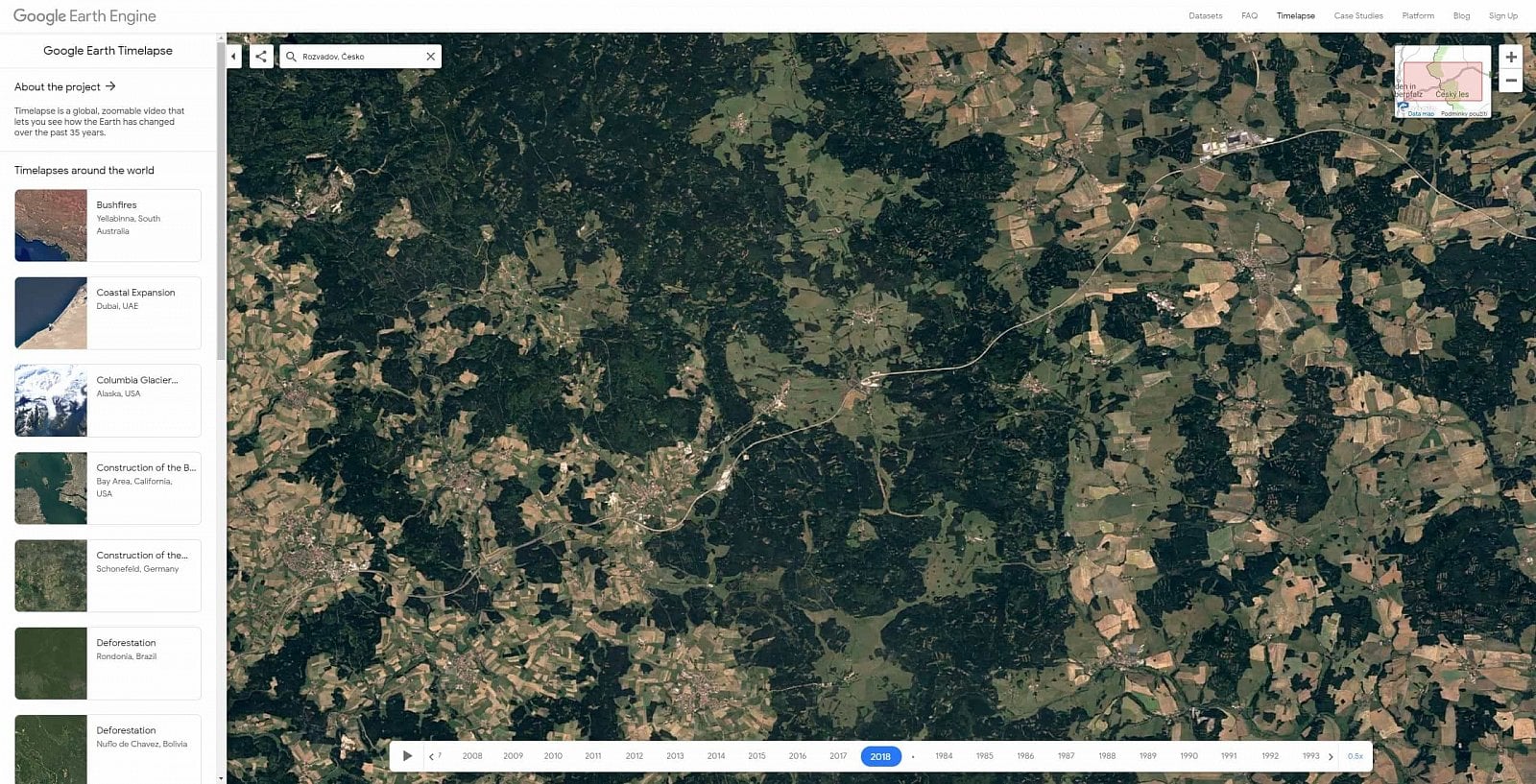
Task: Jump to year 1984 on timeline
Action: point(944,756)
